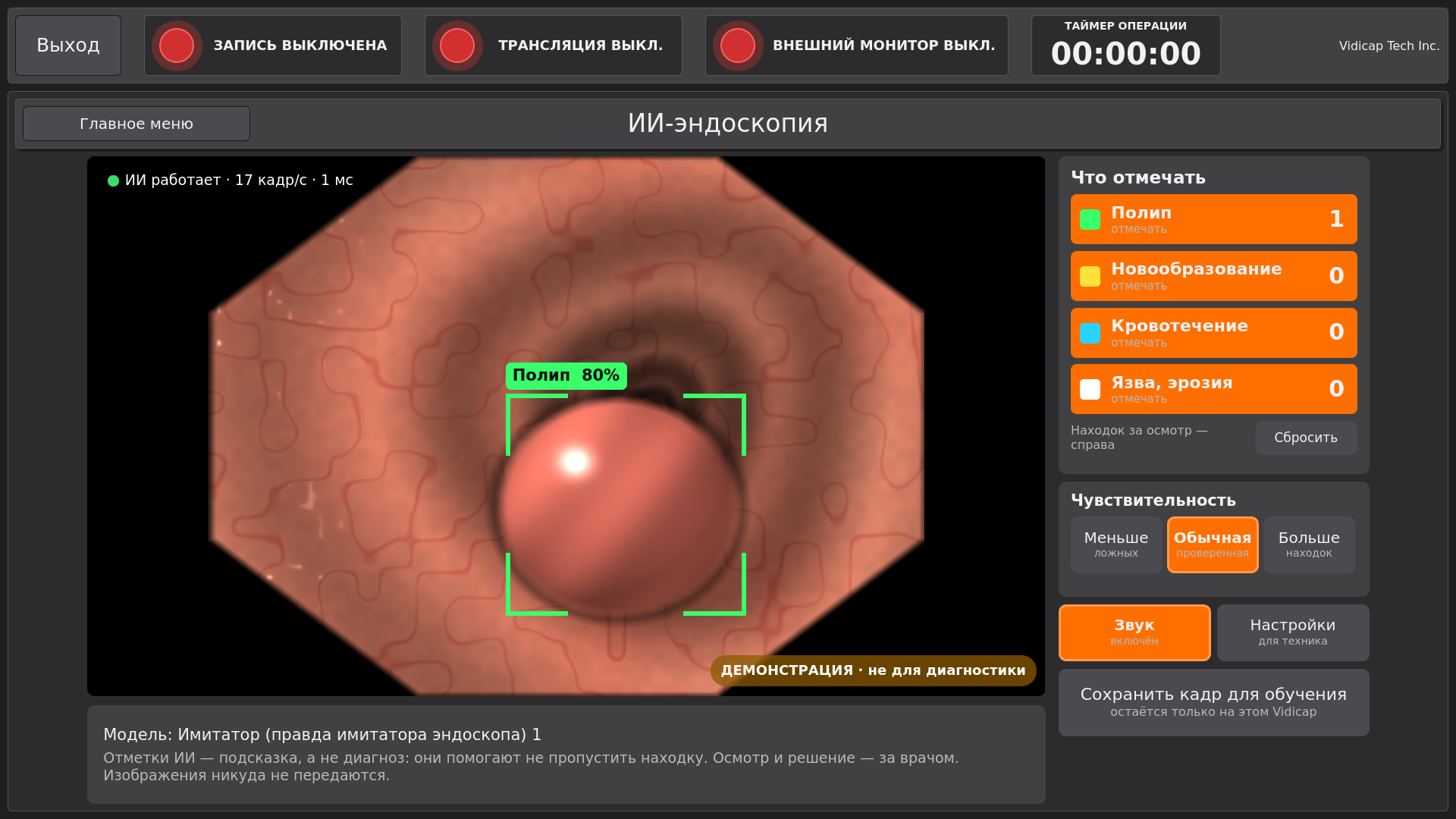Click the red recording indicator circle
Viewport: 1456px width, 819px height.
177,45
